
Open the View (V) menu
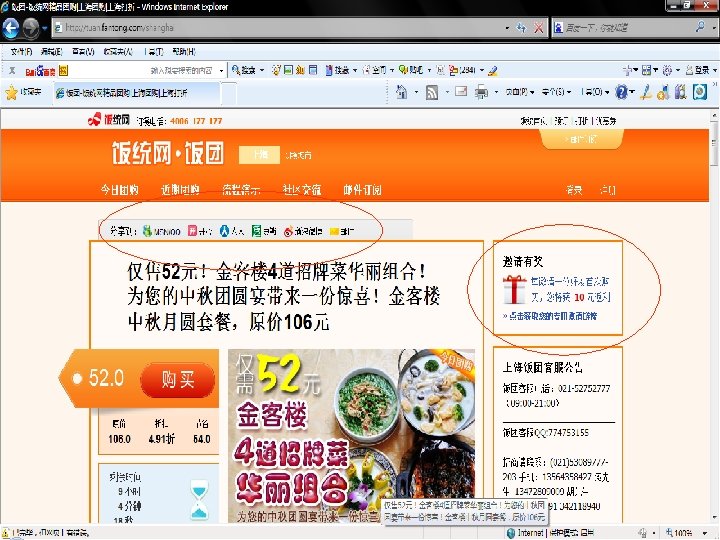83,51
